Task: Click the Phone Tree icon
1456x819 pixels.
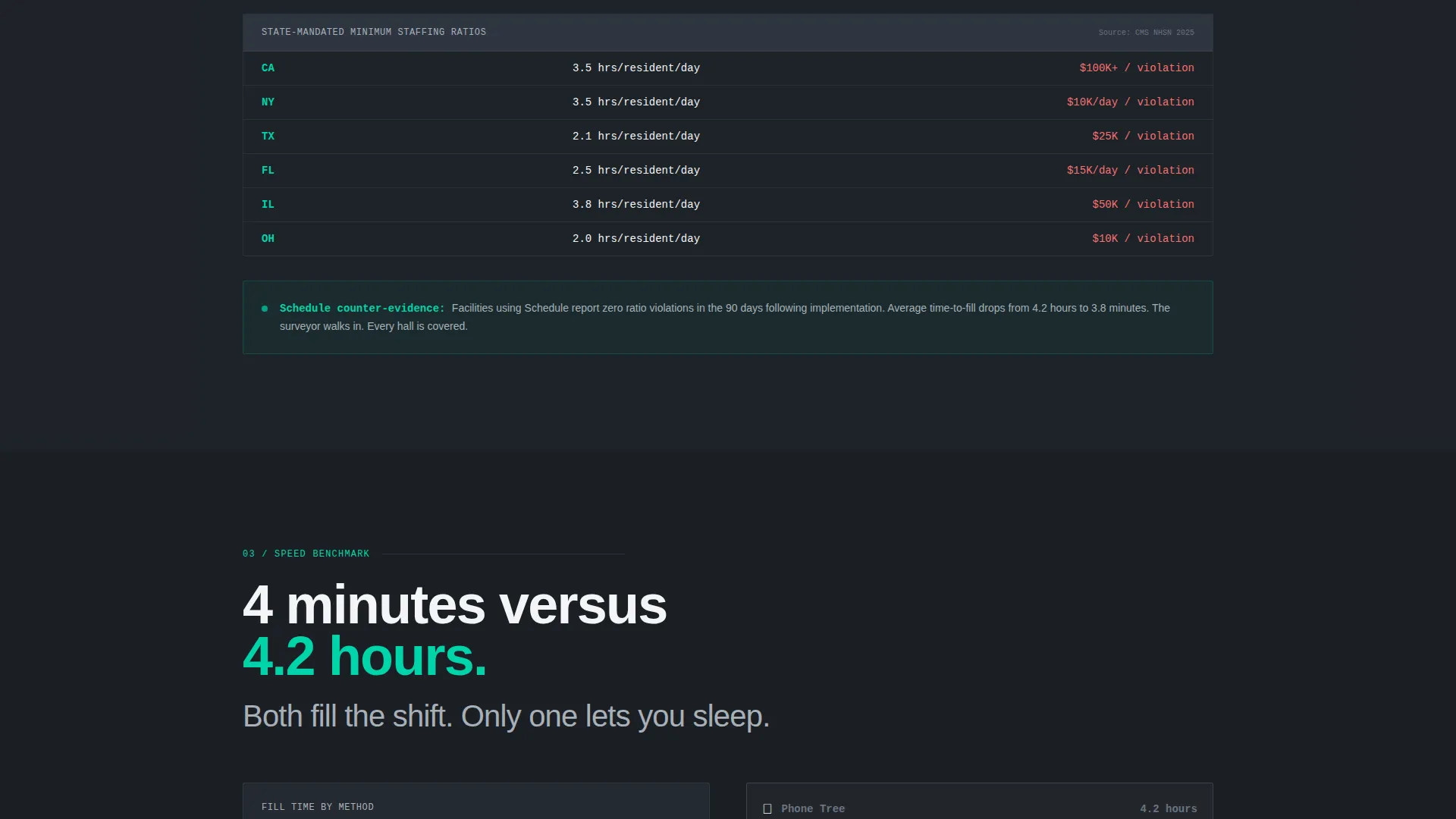Action: 767,809
